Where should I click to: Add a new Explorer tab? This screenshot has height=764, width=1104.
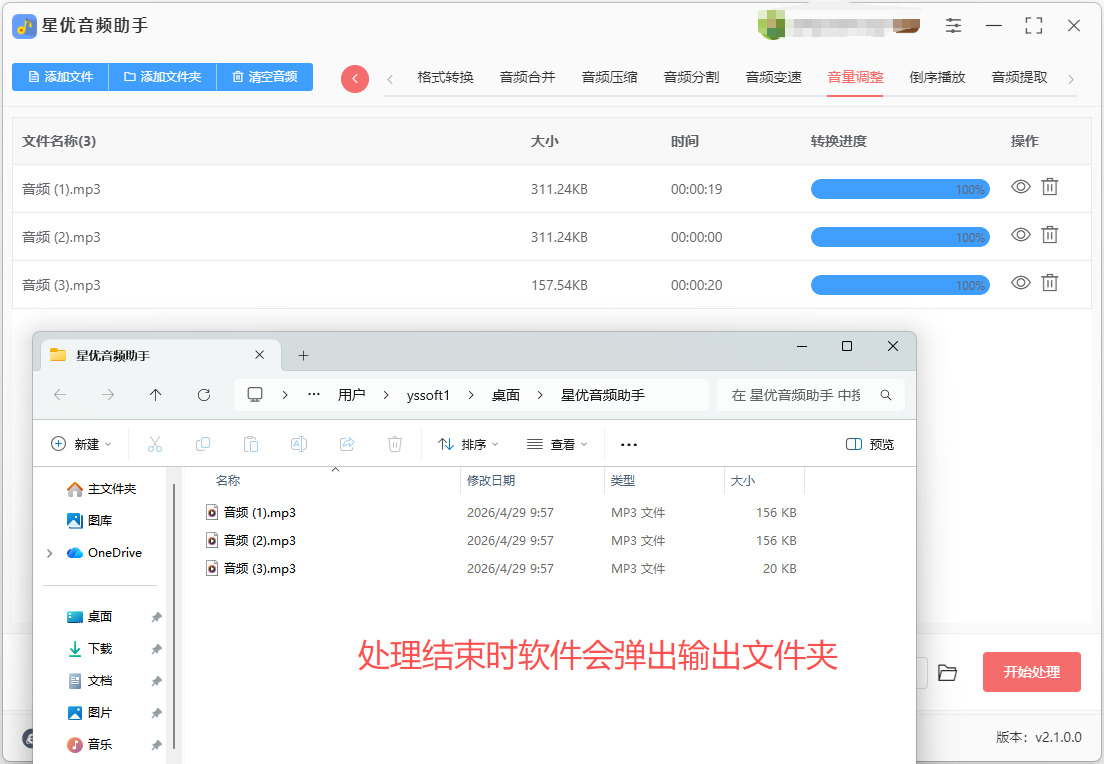point(303,356)
